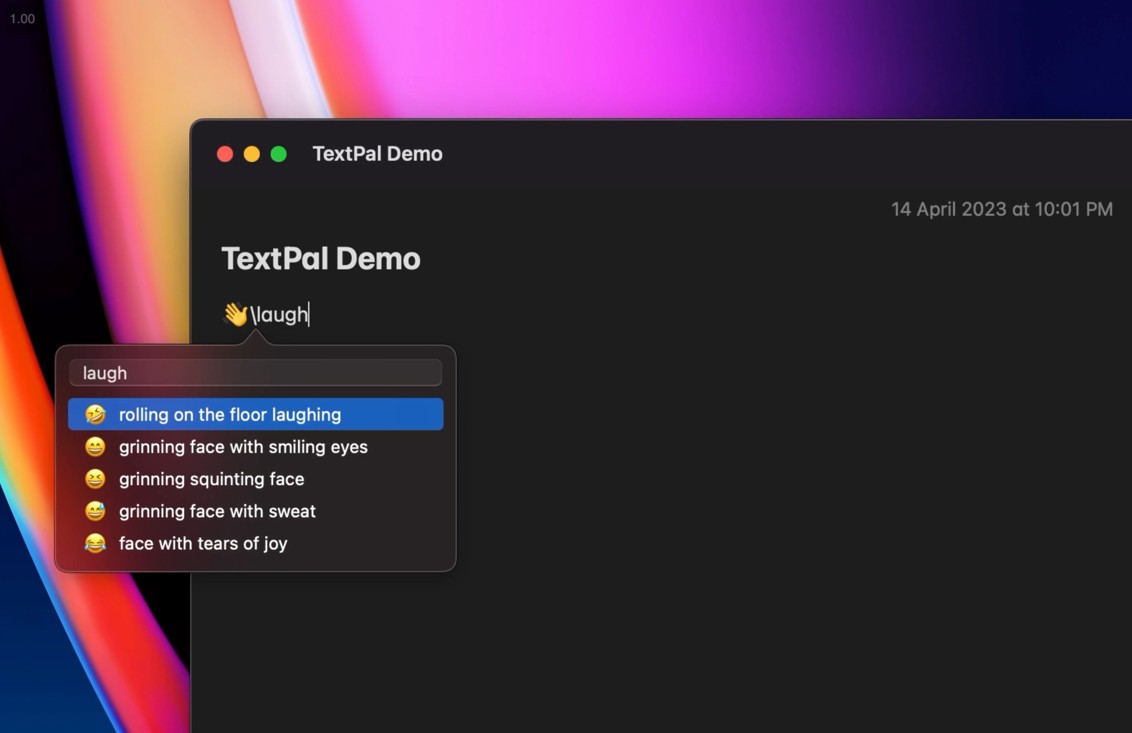The height and width of the screenshot is (733, 1132).
Task: Click the grinning with sweat emoji icon
Action: 95,511
